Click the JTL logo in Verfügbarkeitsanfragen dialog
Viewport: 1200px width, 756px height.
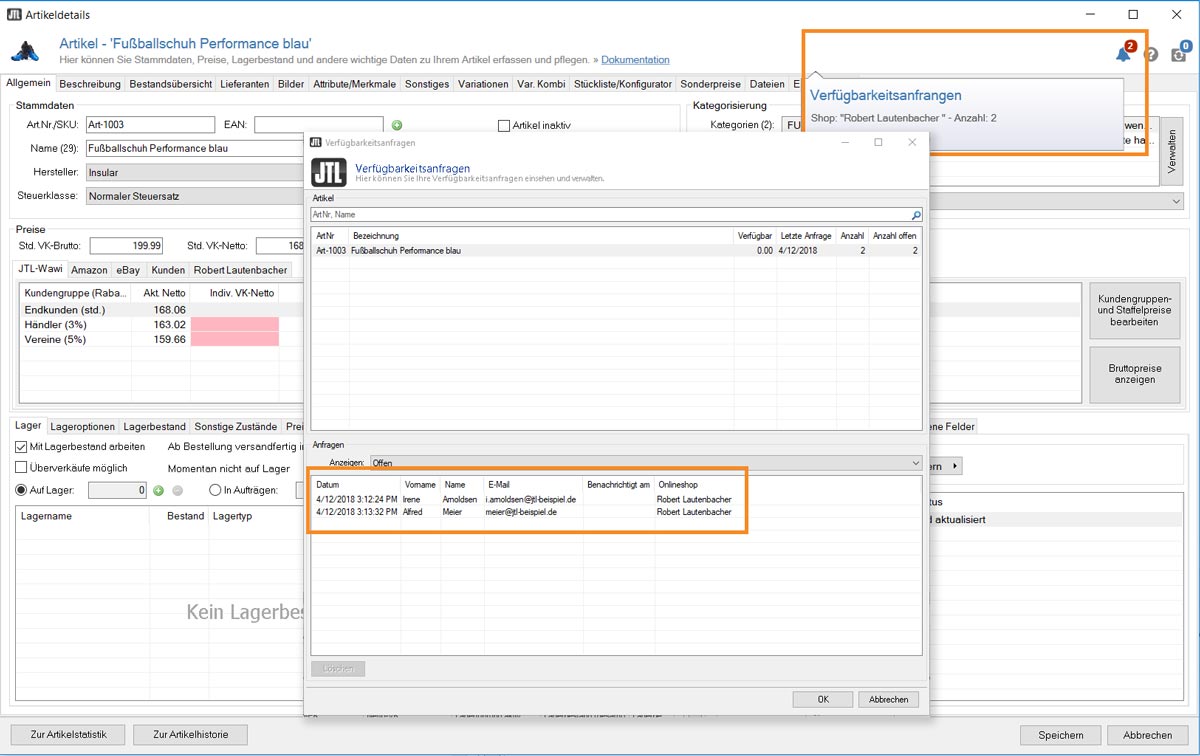pos(329,171)
